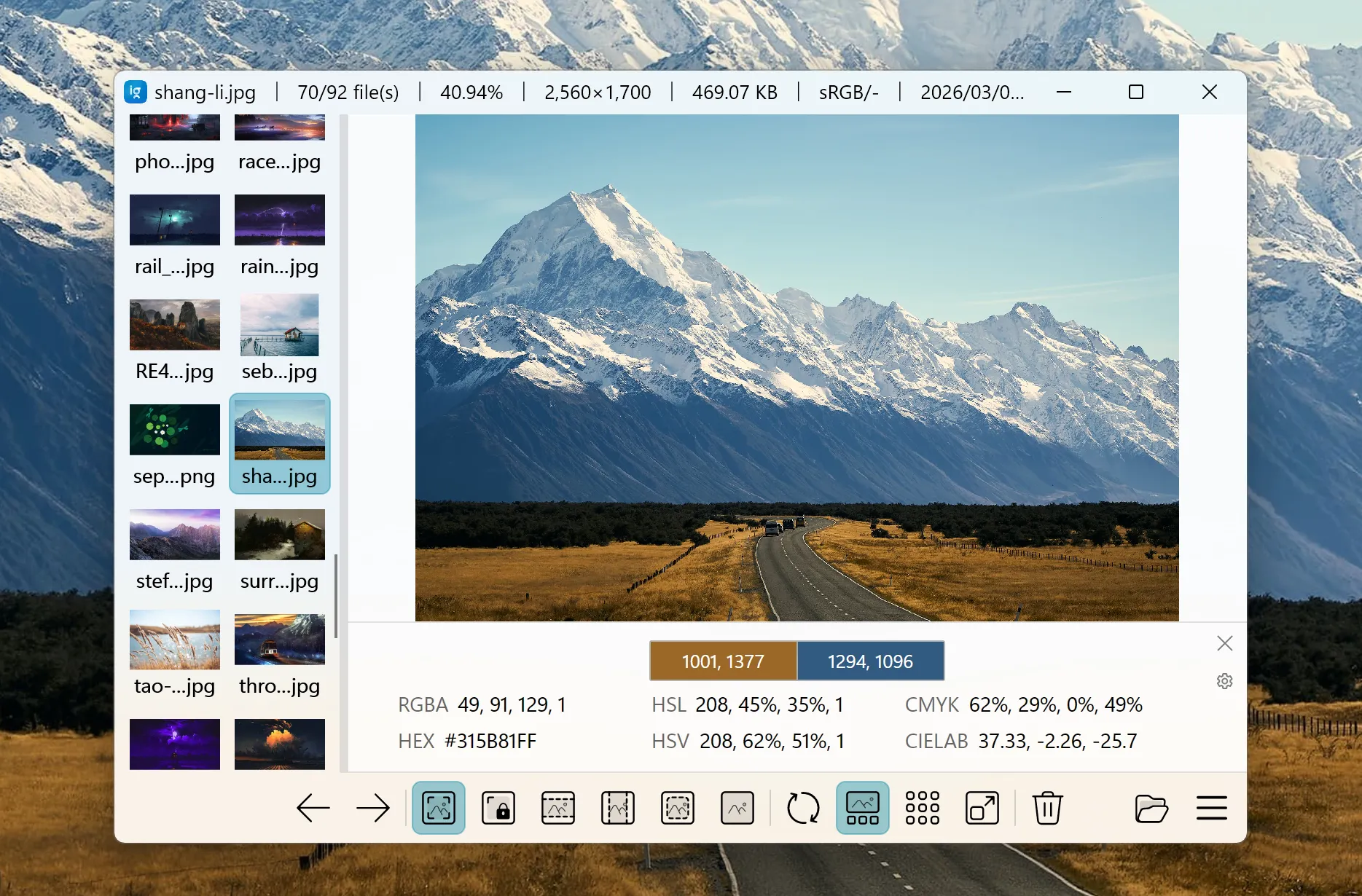Click the 469.07 KB file size text

pos(735,93)
